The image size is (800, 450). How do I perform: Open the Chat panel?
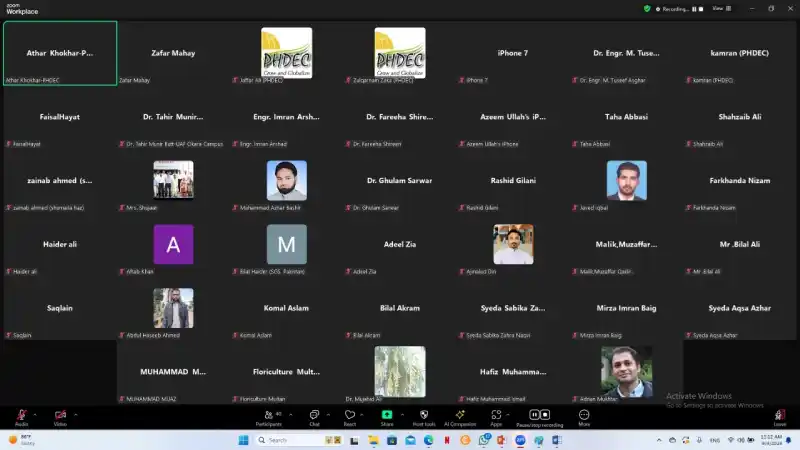tap(313, 414)
